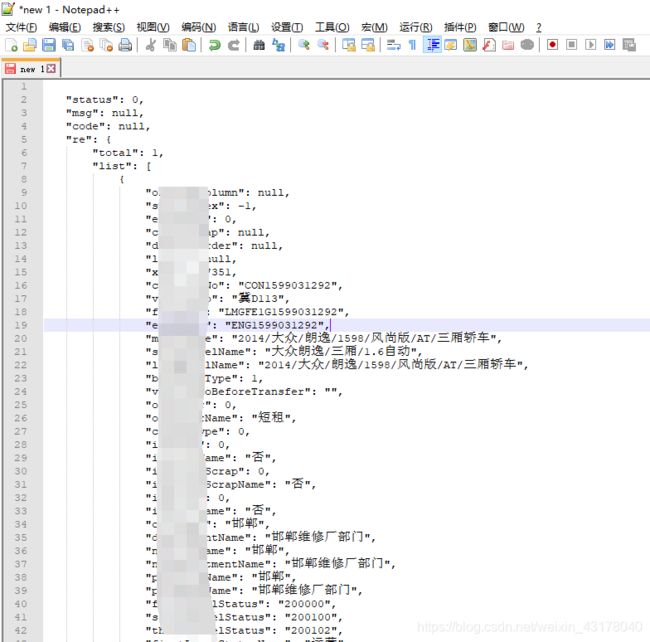Viewport: 650px width, 642px height.
Task: Open the 运行(R) menu
Action: [416, 27]
